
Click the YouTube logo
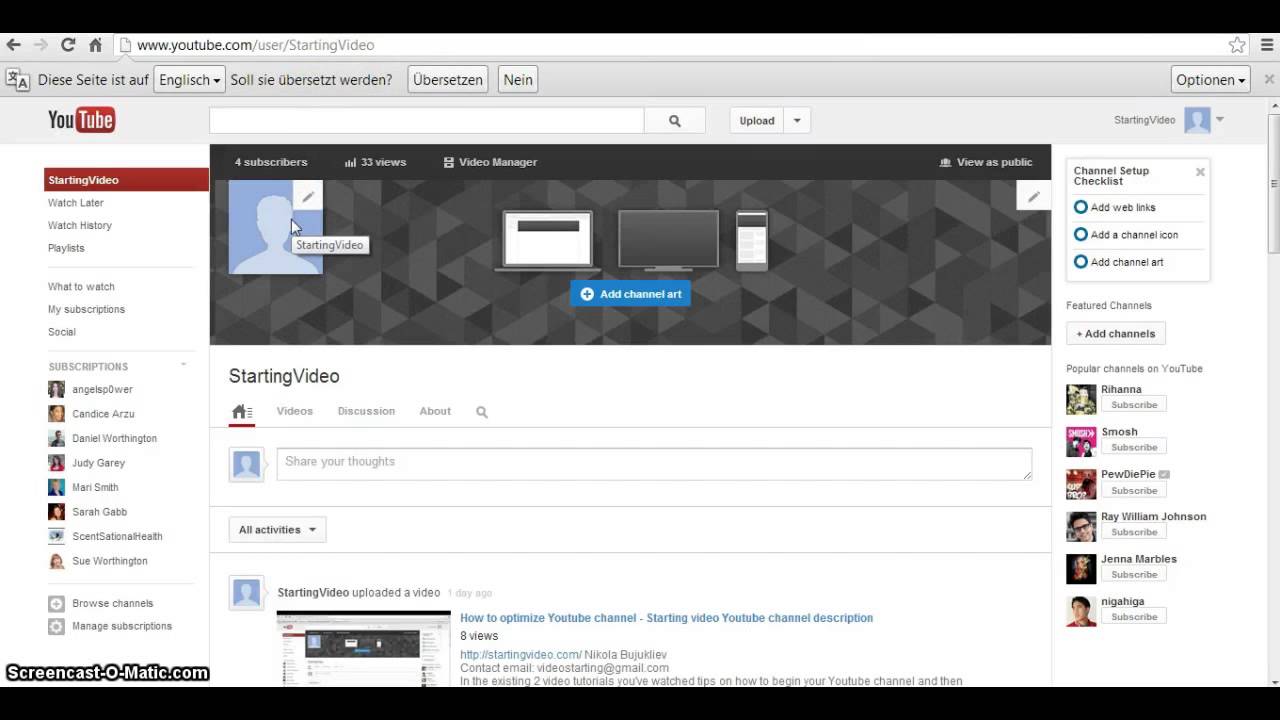(80, 119)
